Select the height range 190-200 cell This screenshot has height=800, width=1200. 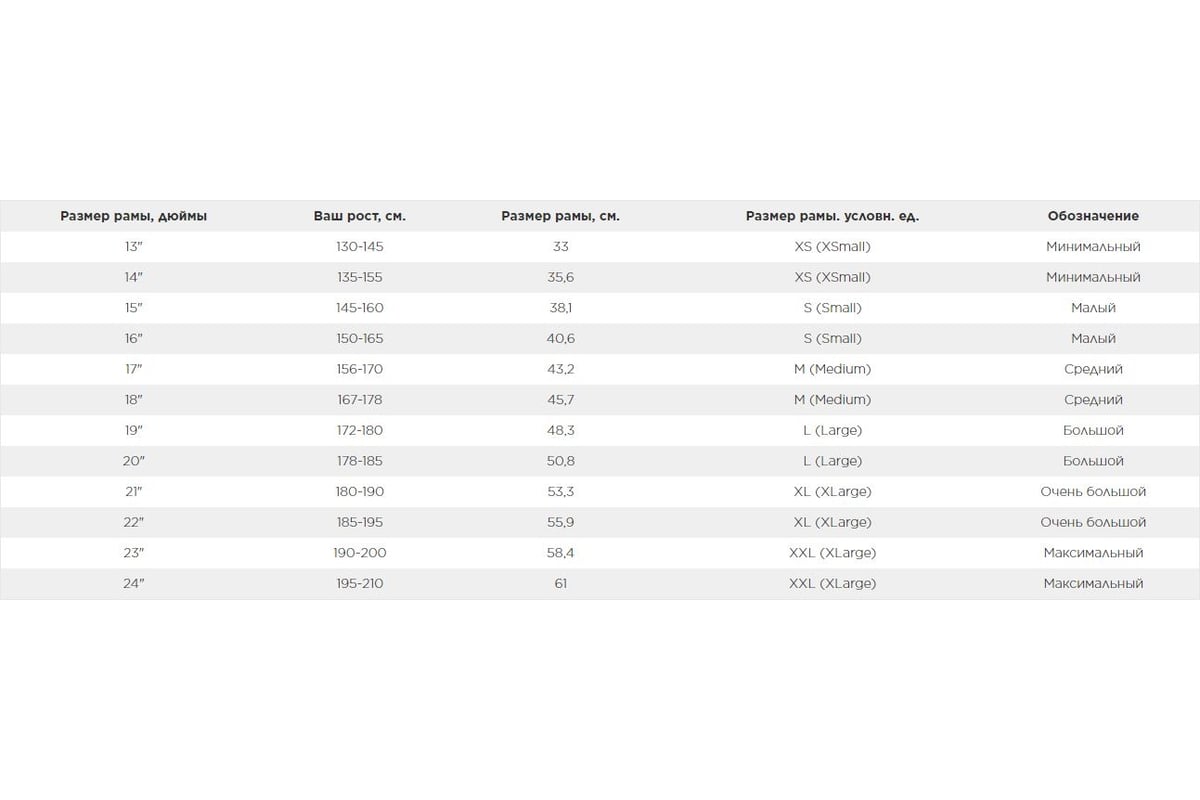click(360, 553)
